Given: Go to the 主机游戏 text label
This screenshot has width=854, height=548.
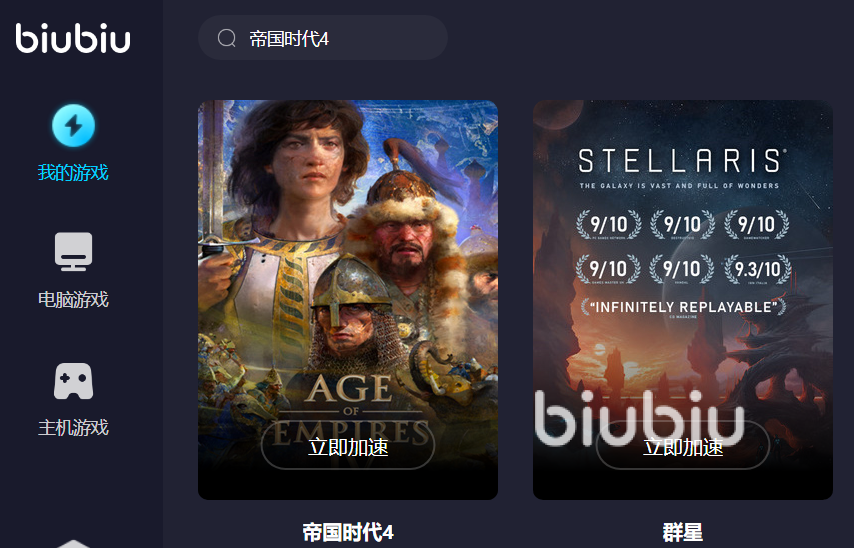Looking at the screenshot, I should click(73, 427).
